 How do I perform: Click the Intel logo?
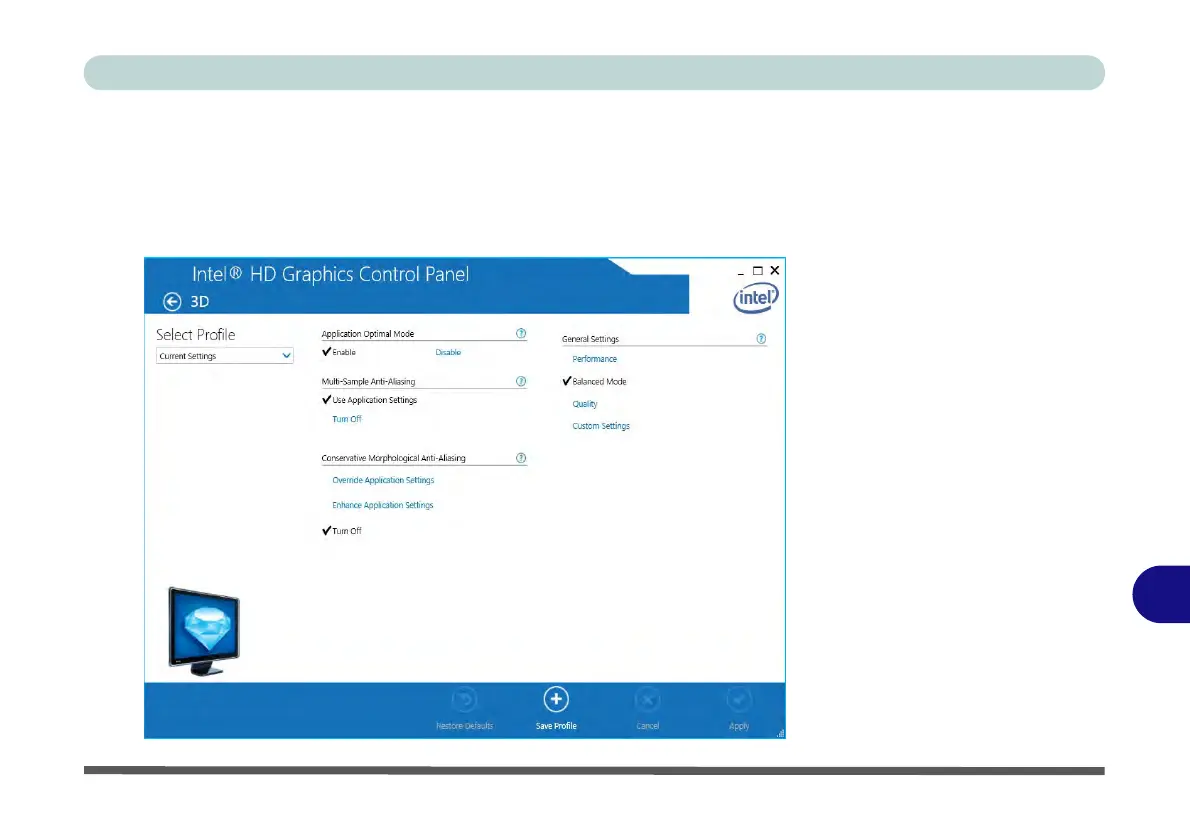[756, 298]
